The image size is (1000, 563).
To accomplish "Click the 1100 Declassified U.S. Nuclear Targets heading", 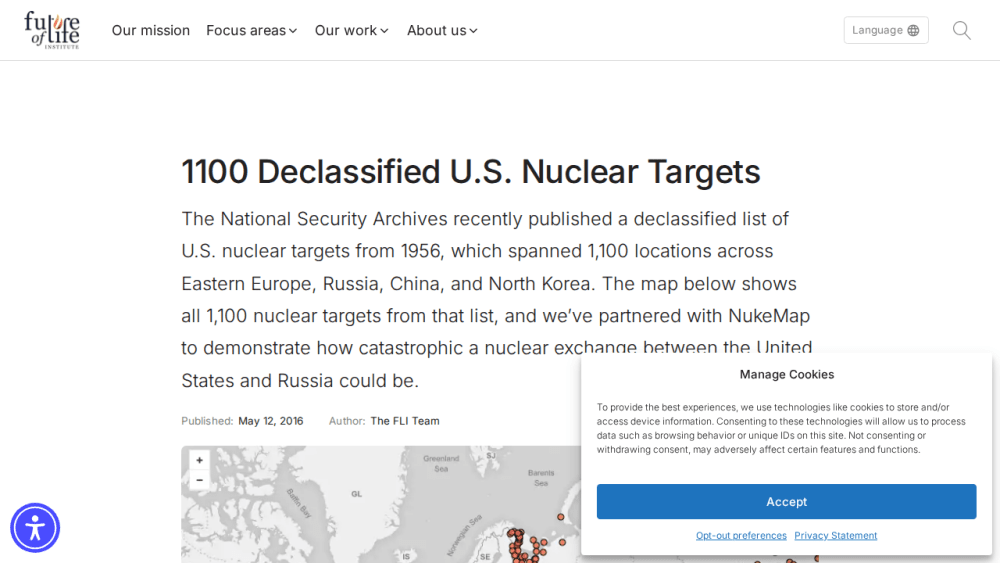I will [471, 172].
